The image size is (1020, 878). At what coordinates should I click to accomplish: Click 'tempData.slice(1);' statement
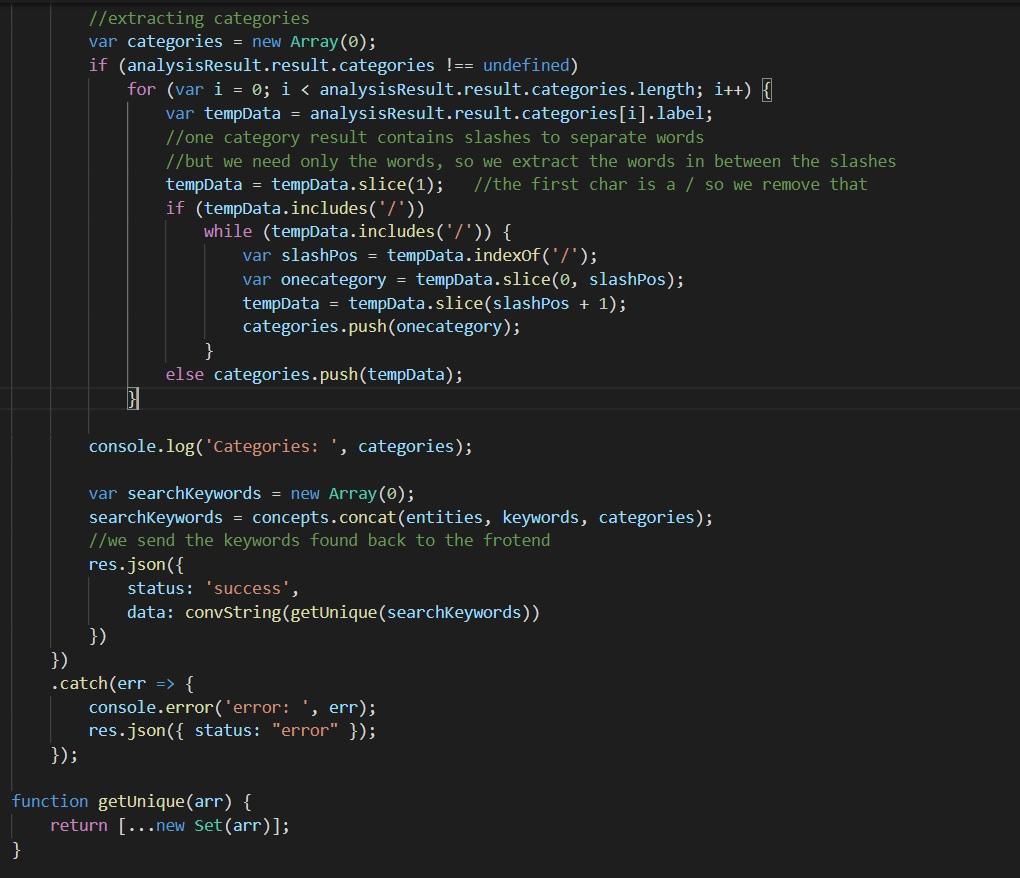[358, 185]
